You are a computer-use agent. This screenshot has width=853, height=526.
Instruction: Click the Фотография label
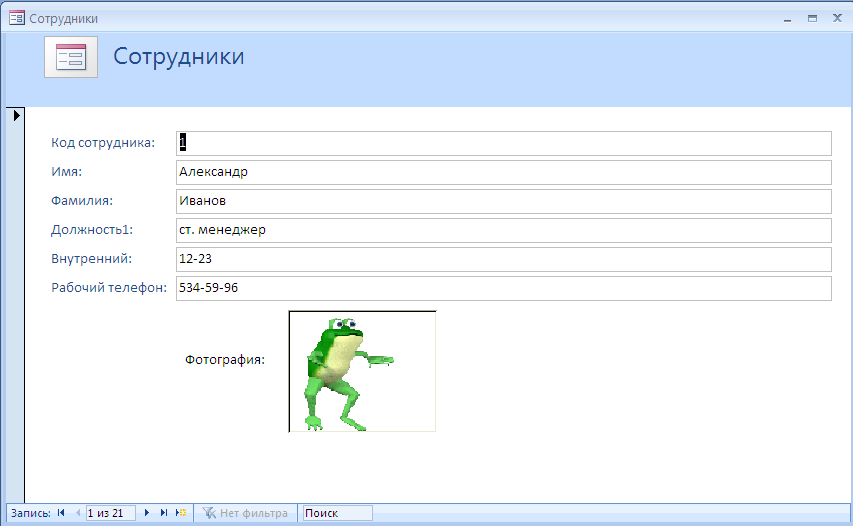(x=225, y=360)
